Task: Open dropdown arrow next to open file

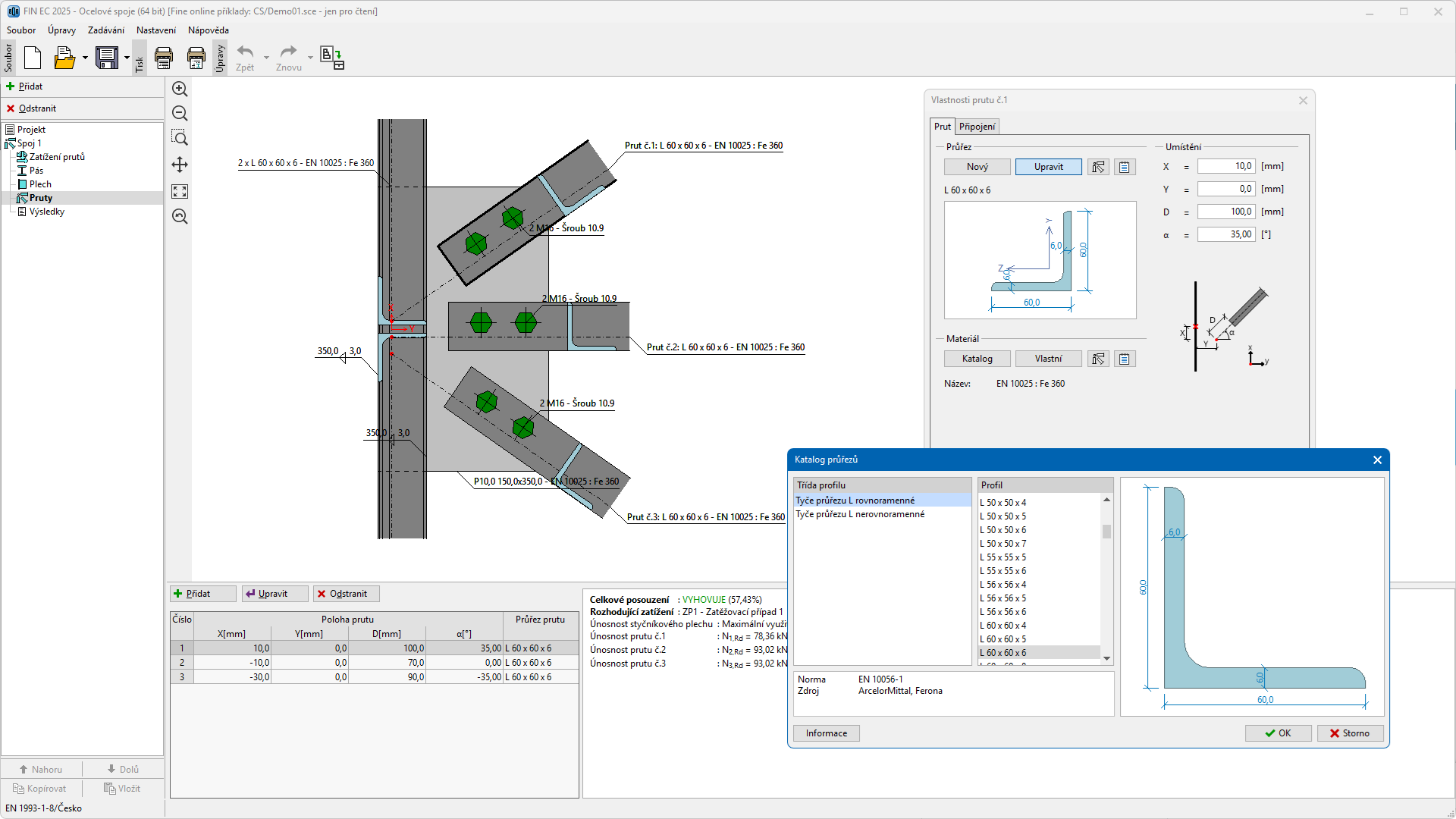Action: [x=85, y=58]
